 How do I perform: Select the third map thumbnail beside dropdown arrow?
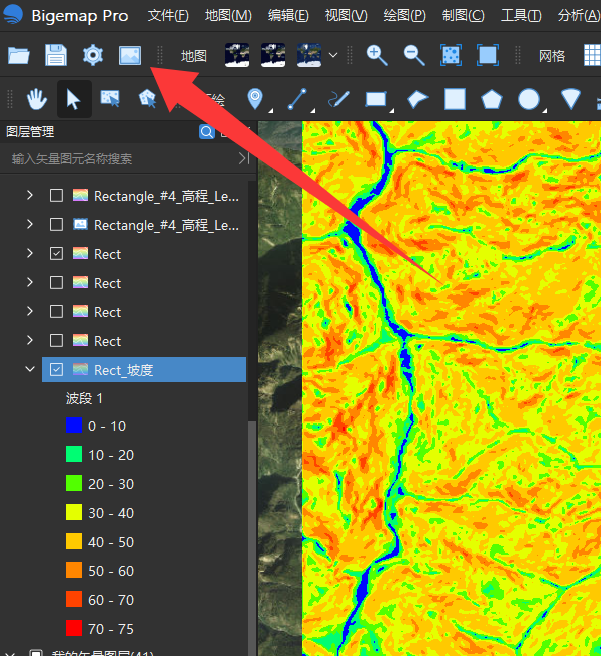point(309,55)
